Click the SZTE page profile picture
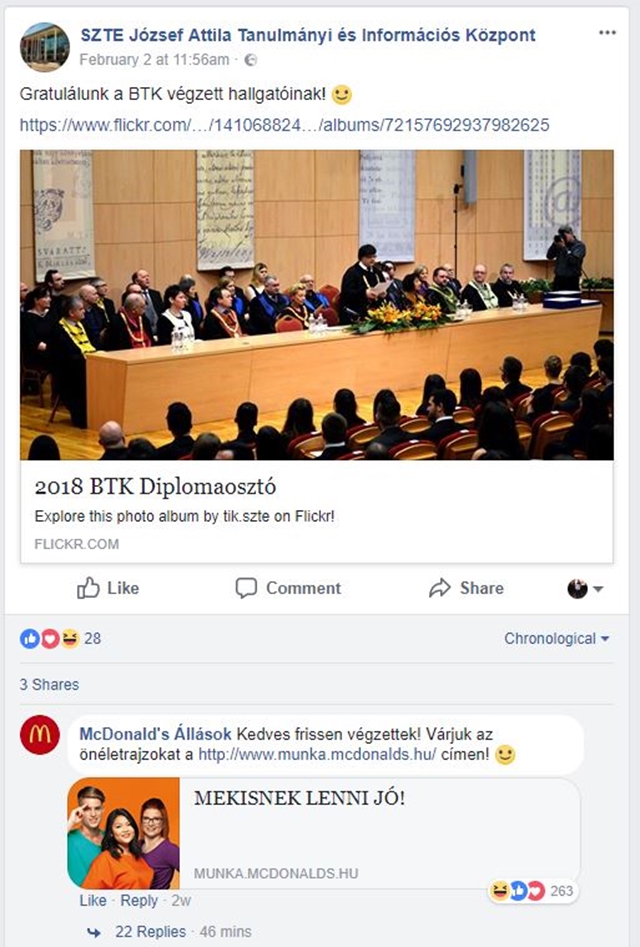Screen dimensions: 640x947 [44, 47]
